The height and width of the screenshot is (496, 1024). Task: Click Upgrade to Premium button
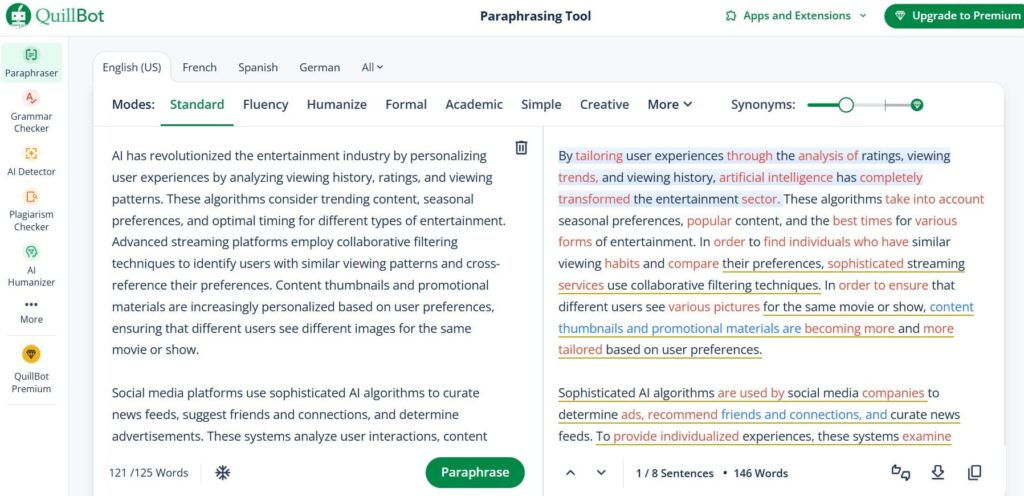point(956,16)
